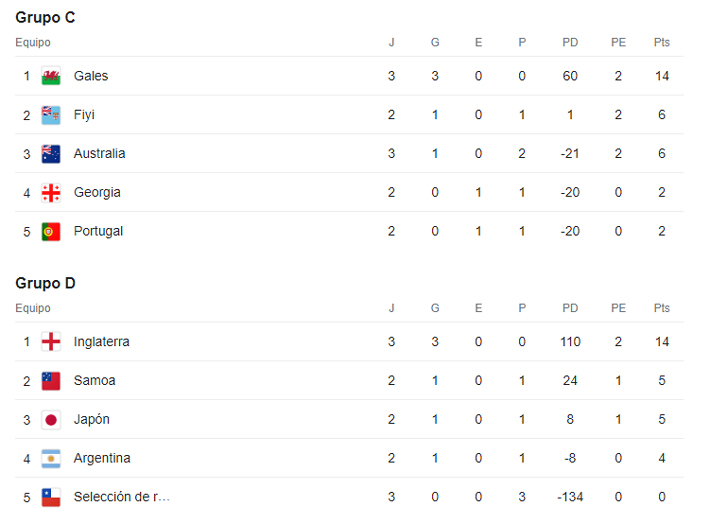Click the Argentina flag icon
This screenshot has height=524, width=710.
click(x=51, y=459)
